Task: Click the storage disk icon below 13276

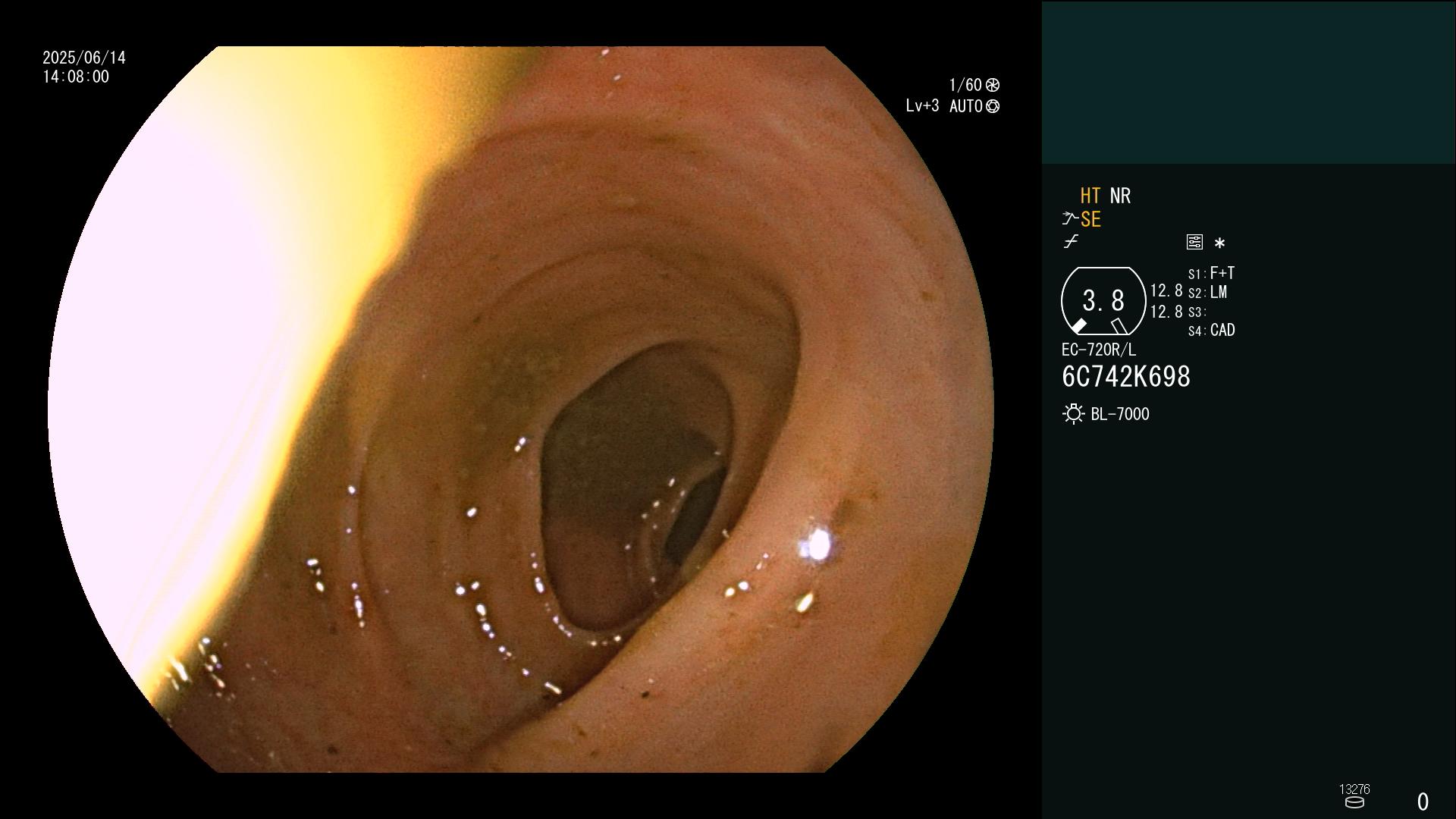Action: 1354,802
